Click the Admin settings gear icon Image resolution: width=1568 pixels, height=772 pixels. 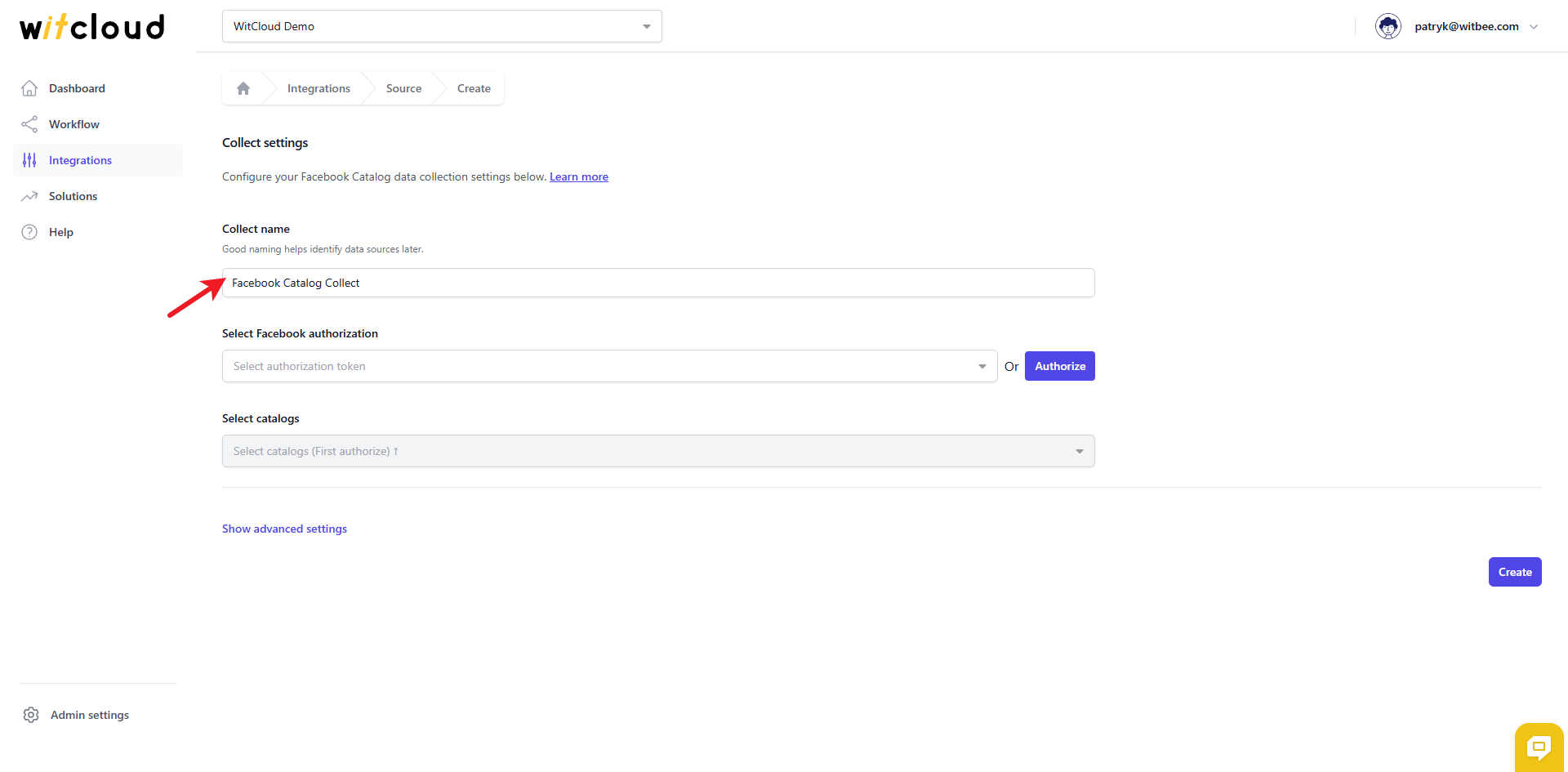(x=31, y=715)
